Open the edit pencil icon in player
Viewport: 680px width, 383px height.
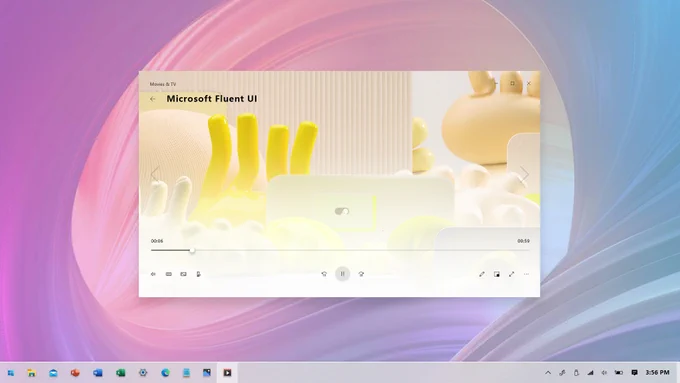pos(482,274)
